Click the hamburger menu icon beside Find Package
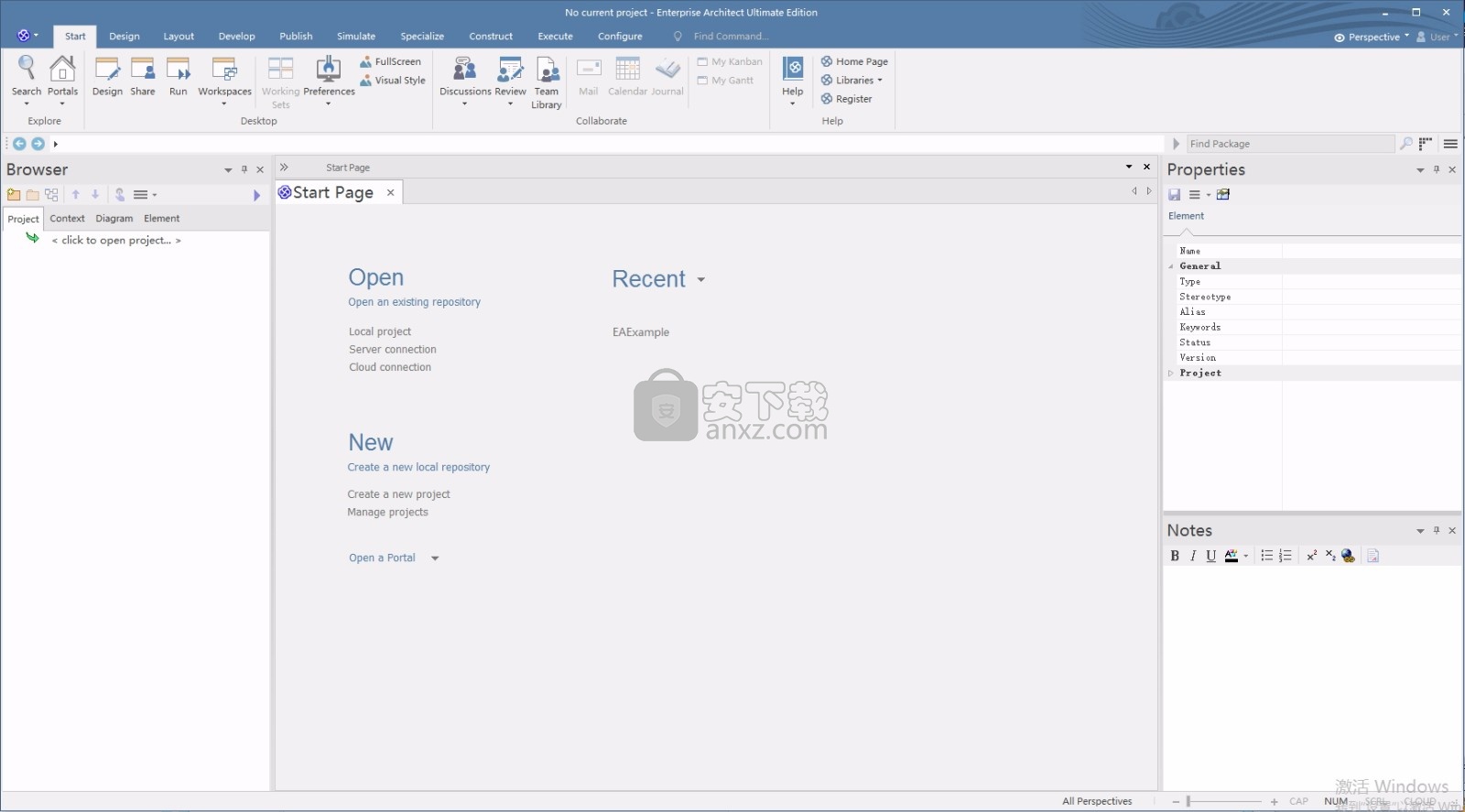This screenshot has width=1465, height=812. pos(1450,144)
